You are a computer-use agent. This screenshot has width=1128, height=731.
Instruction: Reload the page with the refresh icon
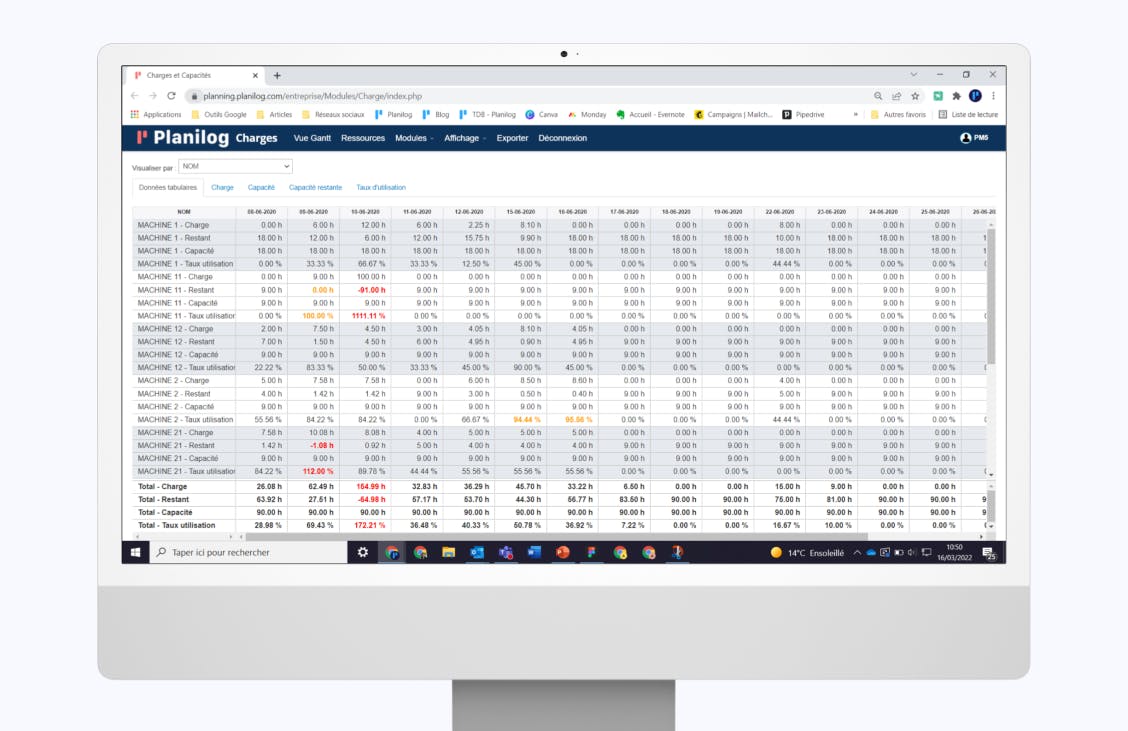click(171, 96)
